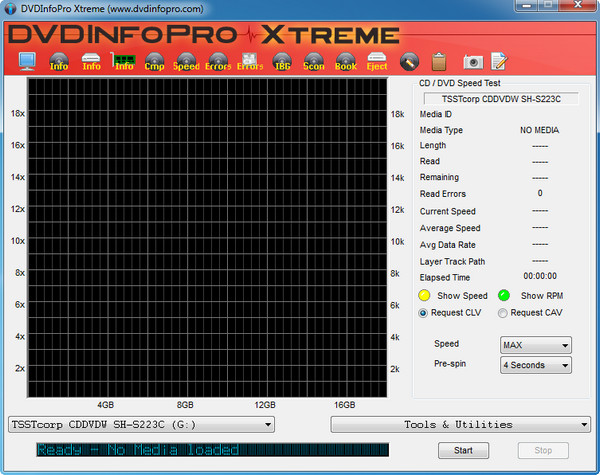Toggle the green Show RPM indicator
600x475 pixels.
(504, 296)
